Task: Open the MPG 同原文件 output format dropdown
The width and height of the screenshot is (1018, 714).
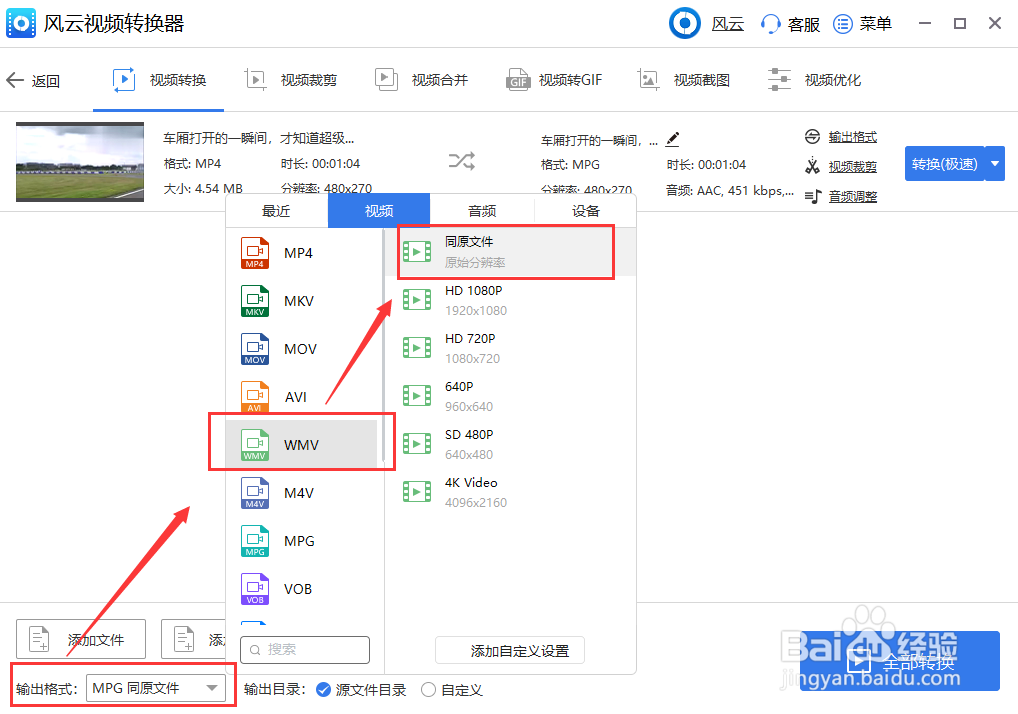Action: click(x=158, y=688)
